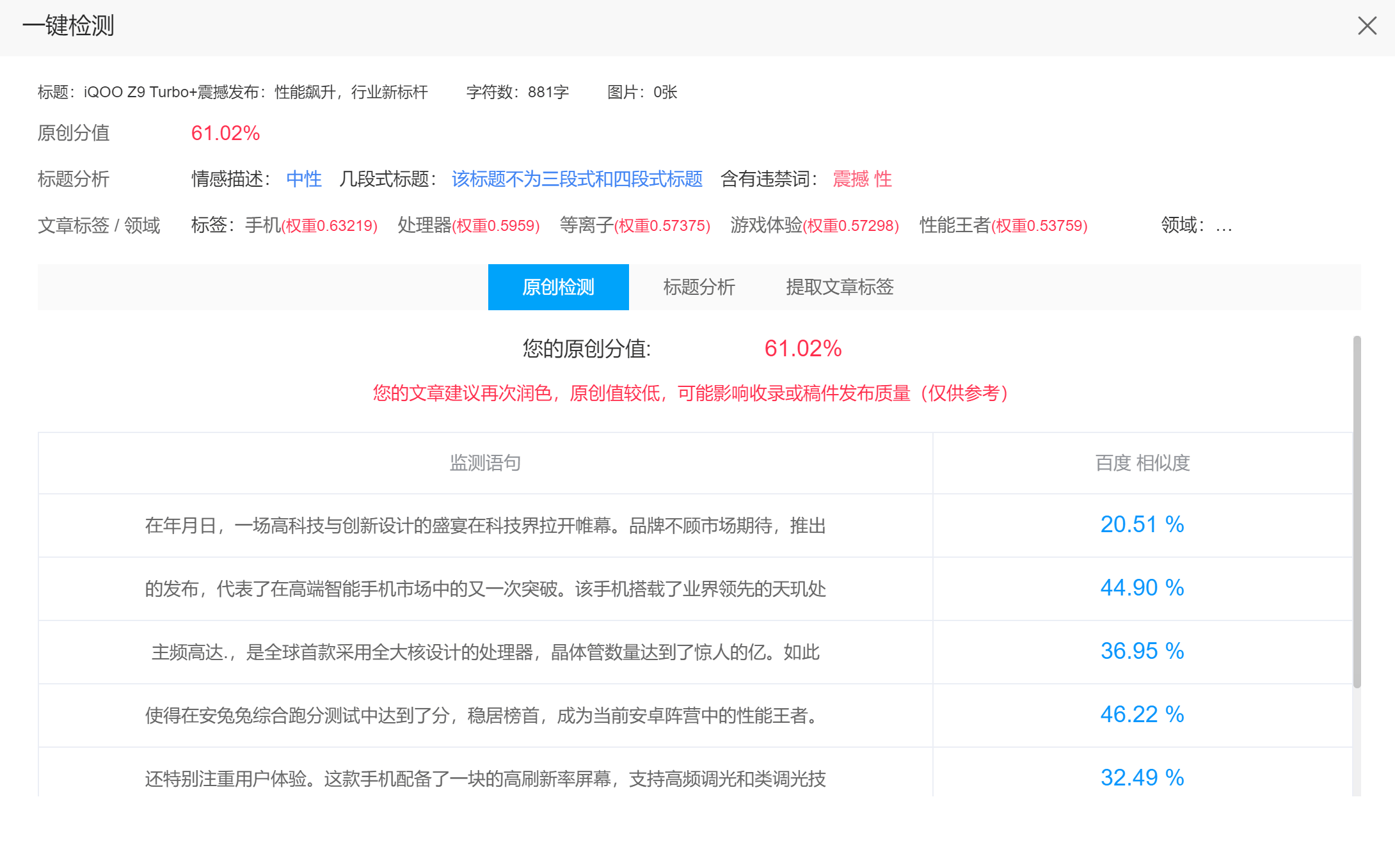Viewport: 1395px width, 868px height.
Task: Open the 标题分析 tab
Action: coord(699,287)
